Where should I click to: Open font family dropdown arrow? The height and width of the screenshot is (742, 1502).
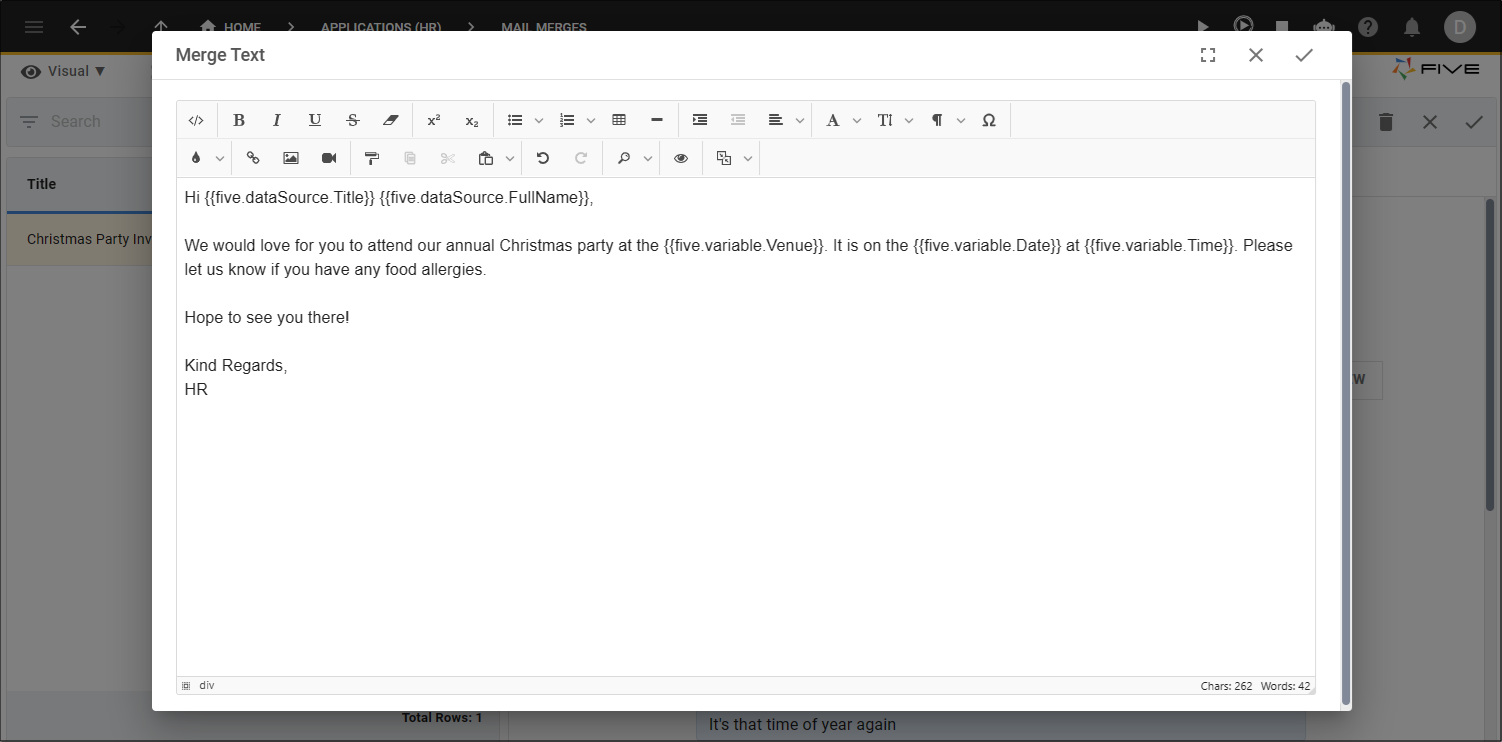coord(857,120)
